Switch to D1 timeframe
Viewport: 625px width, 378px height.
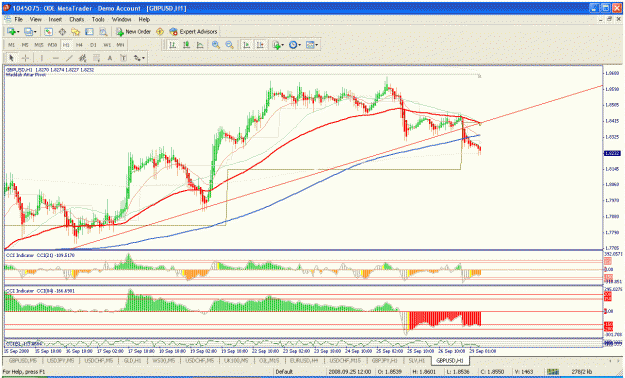click(x=93, y=45)
